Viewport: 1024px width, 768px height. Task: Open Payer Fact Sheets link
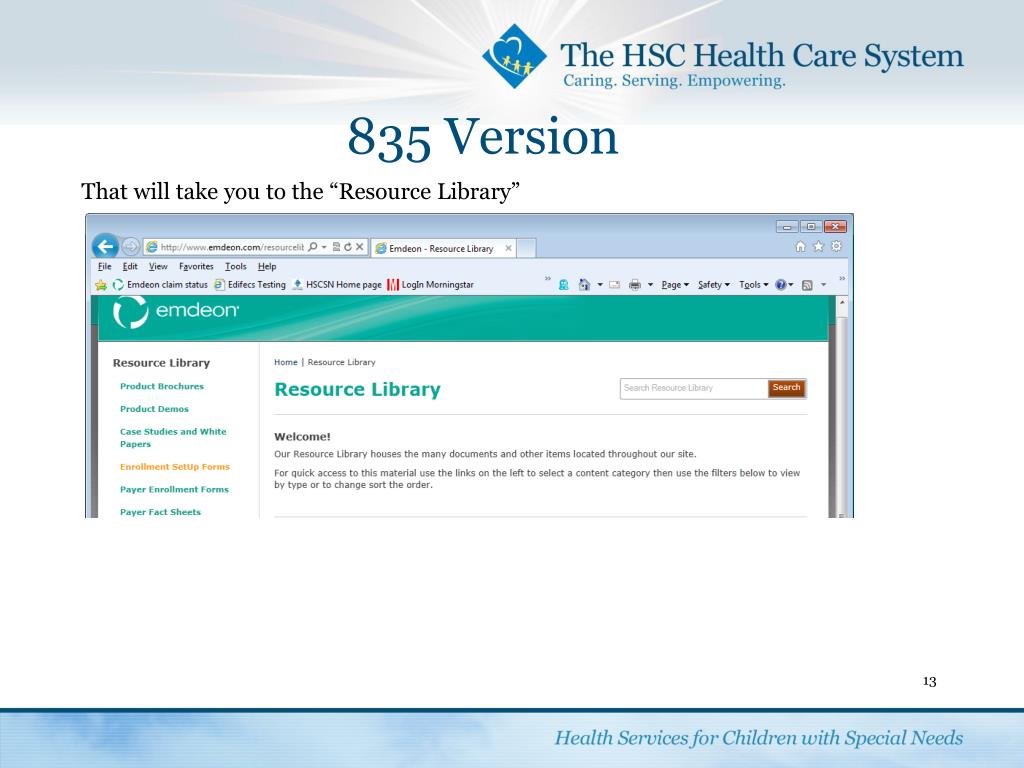pyautogui.click(x=160, y=512)
